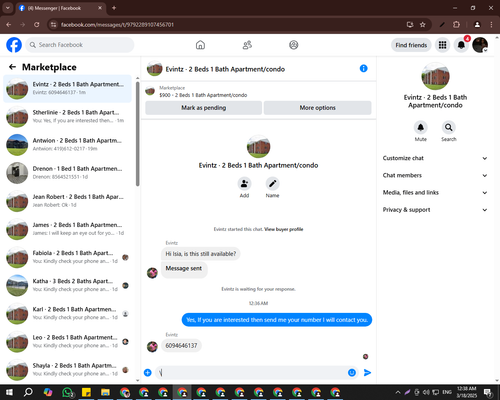The height and width of the screenshot is (400, 500).
Task: Click the listing thumbnail in right panel
Action: [x=435, y=76]
